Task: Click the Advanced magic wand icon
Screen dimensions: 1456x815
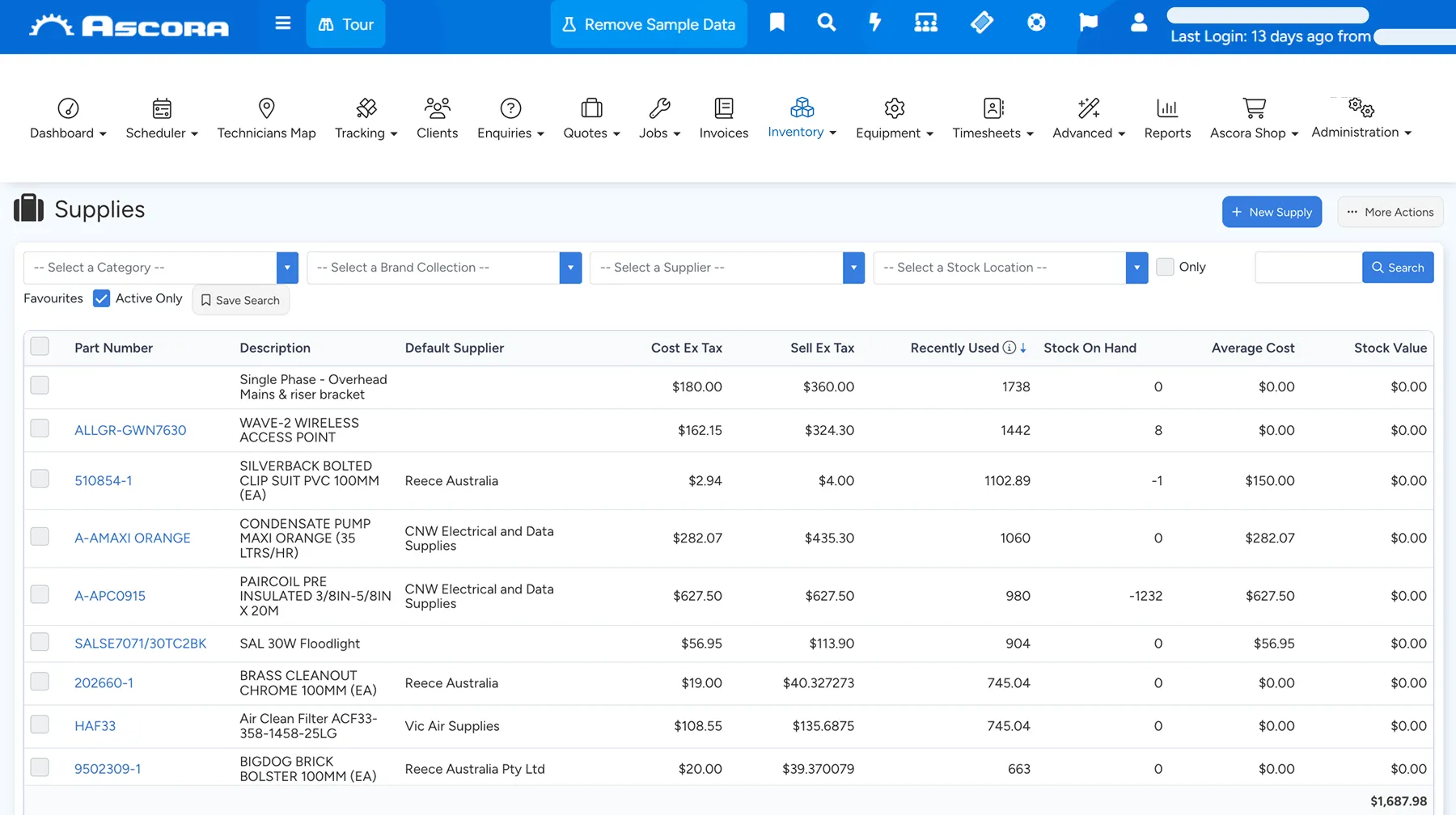Action: (x=1089, y=108)
